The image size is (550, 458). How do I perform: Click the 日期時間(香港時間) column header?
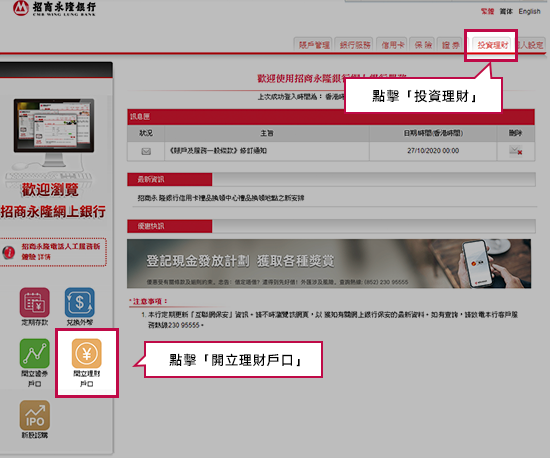click(x=433, y=133)
